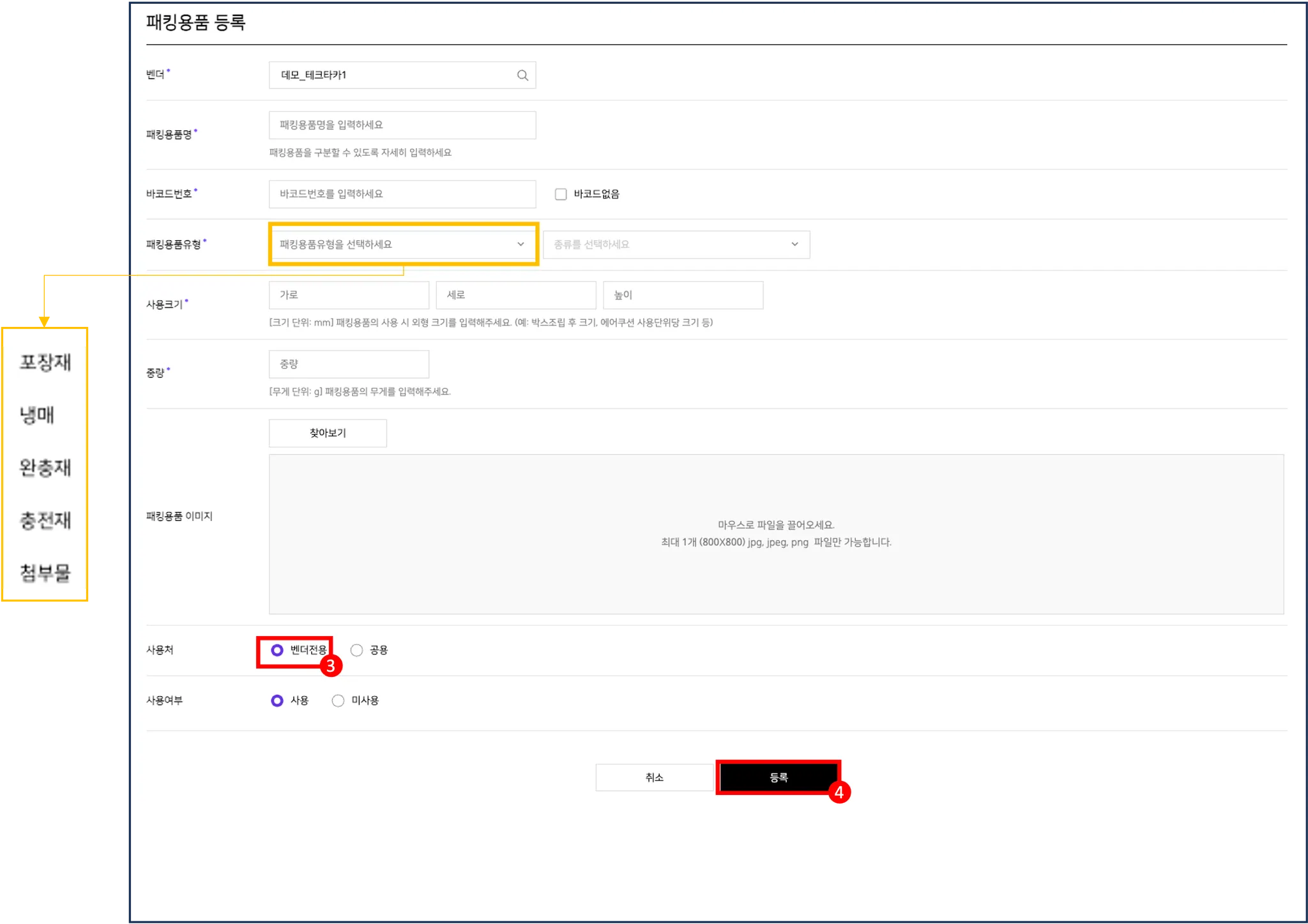Submit with the black 등록 button
Viewport: 1308px width, 924px height.
pyautogui.click(x=778, y=777)
